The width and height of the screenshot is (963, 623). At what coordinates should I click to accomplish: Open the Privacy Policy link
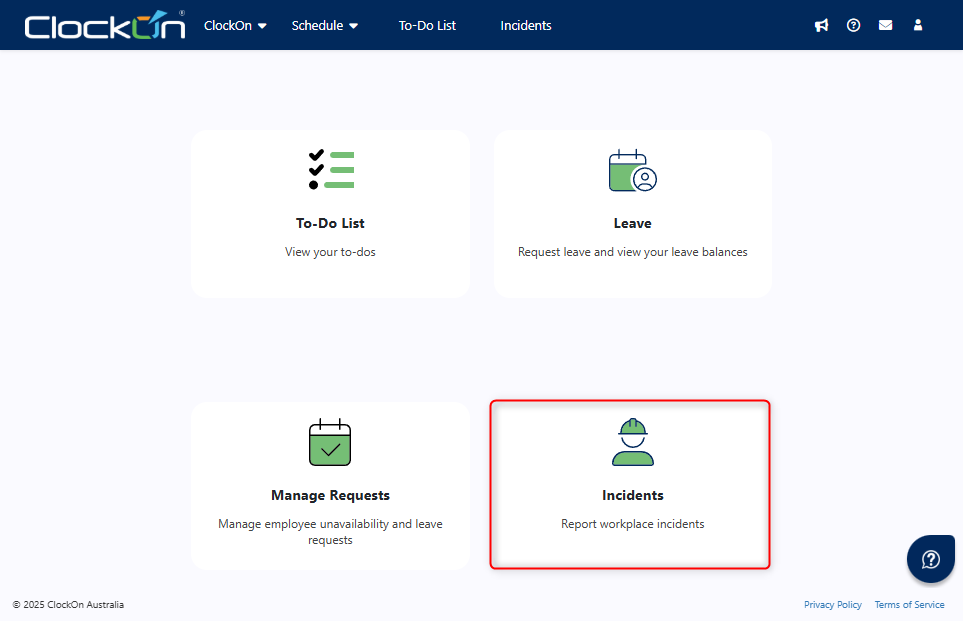tap(833, 605)
